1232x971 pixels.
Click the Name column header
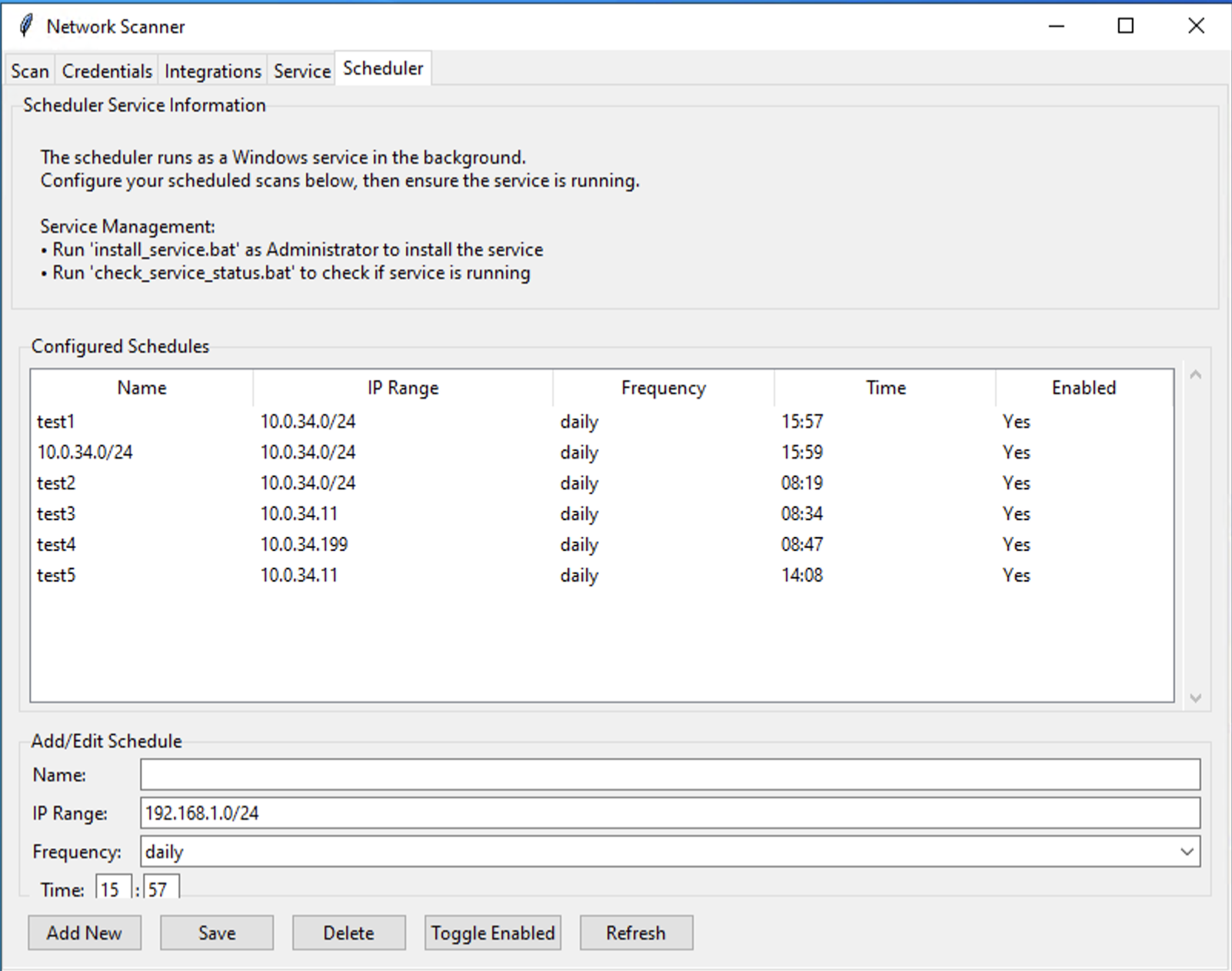click(x=141, y=387)
